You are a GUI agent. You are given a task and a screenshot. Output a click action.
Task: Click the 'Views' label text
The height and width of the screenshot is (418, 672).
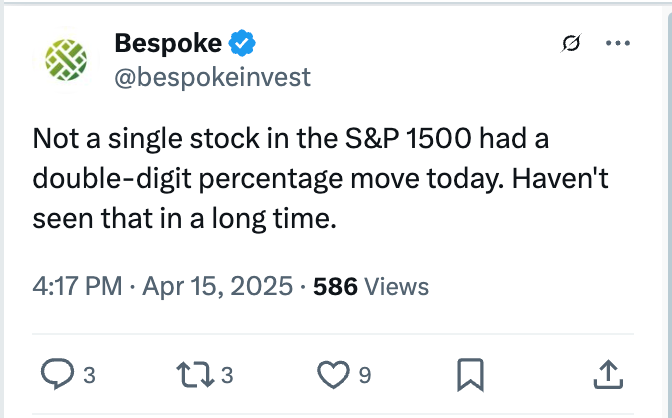point(396,286)
